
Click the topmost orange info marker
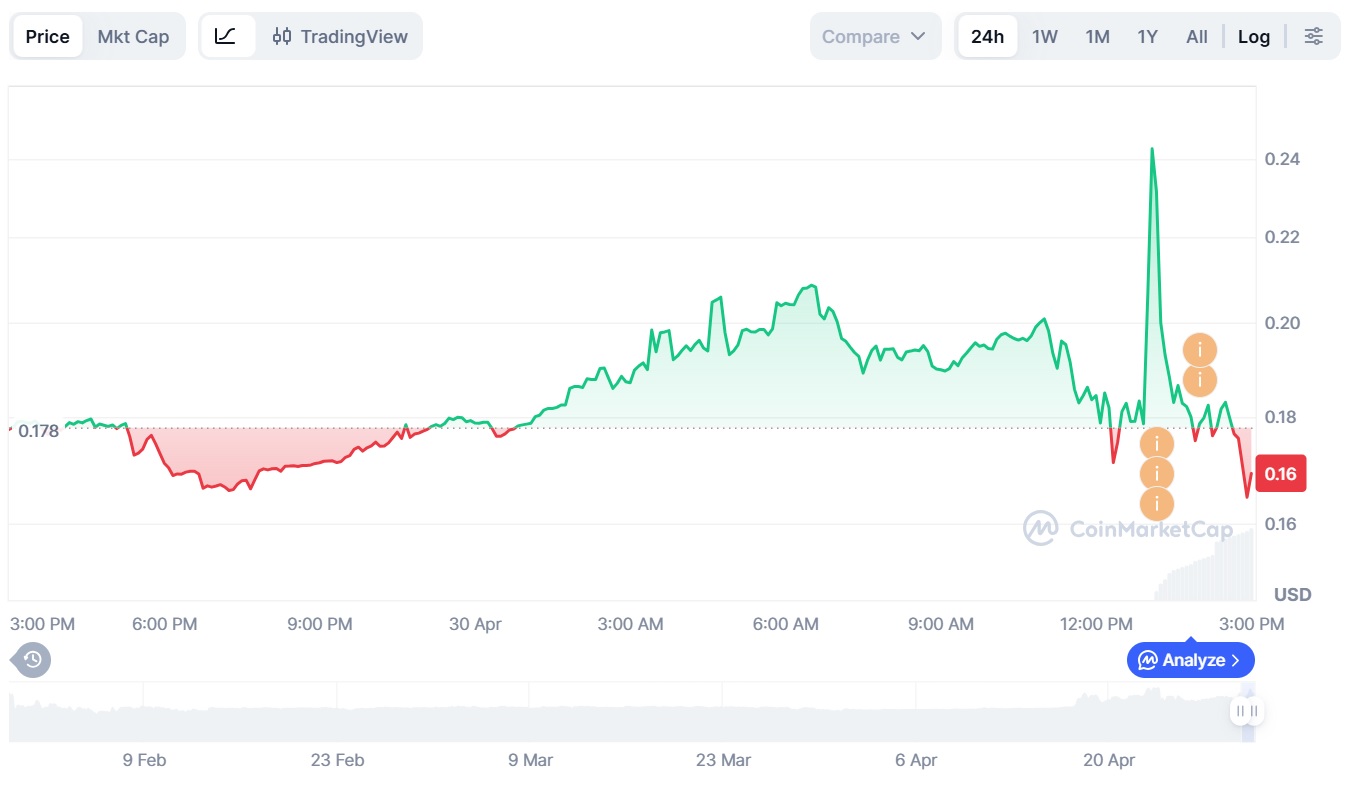pyautogui.click(x=1199, y=350)
